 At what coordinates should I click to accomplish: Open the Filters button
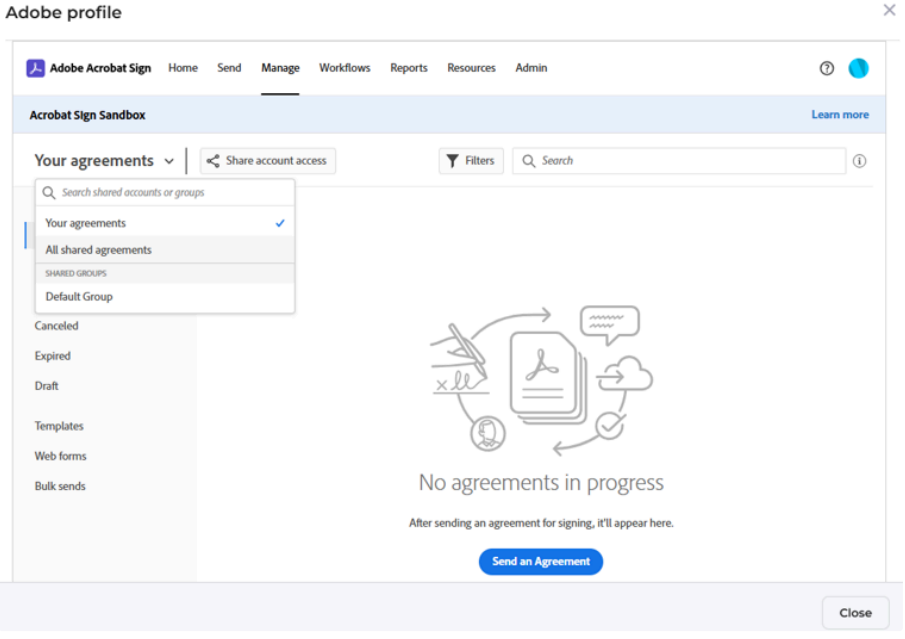(x=471, y=161)
